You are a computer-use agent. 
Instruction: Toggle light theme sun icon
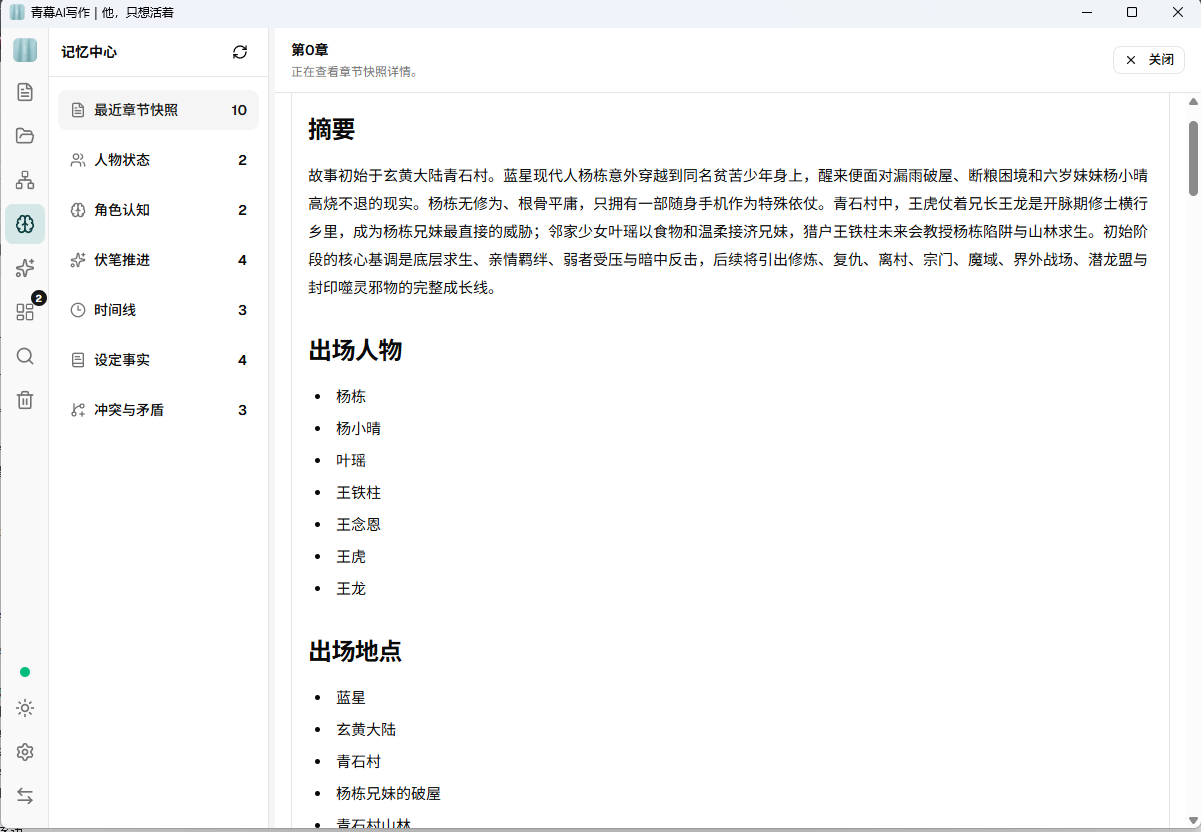click(x=25, y=708)
